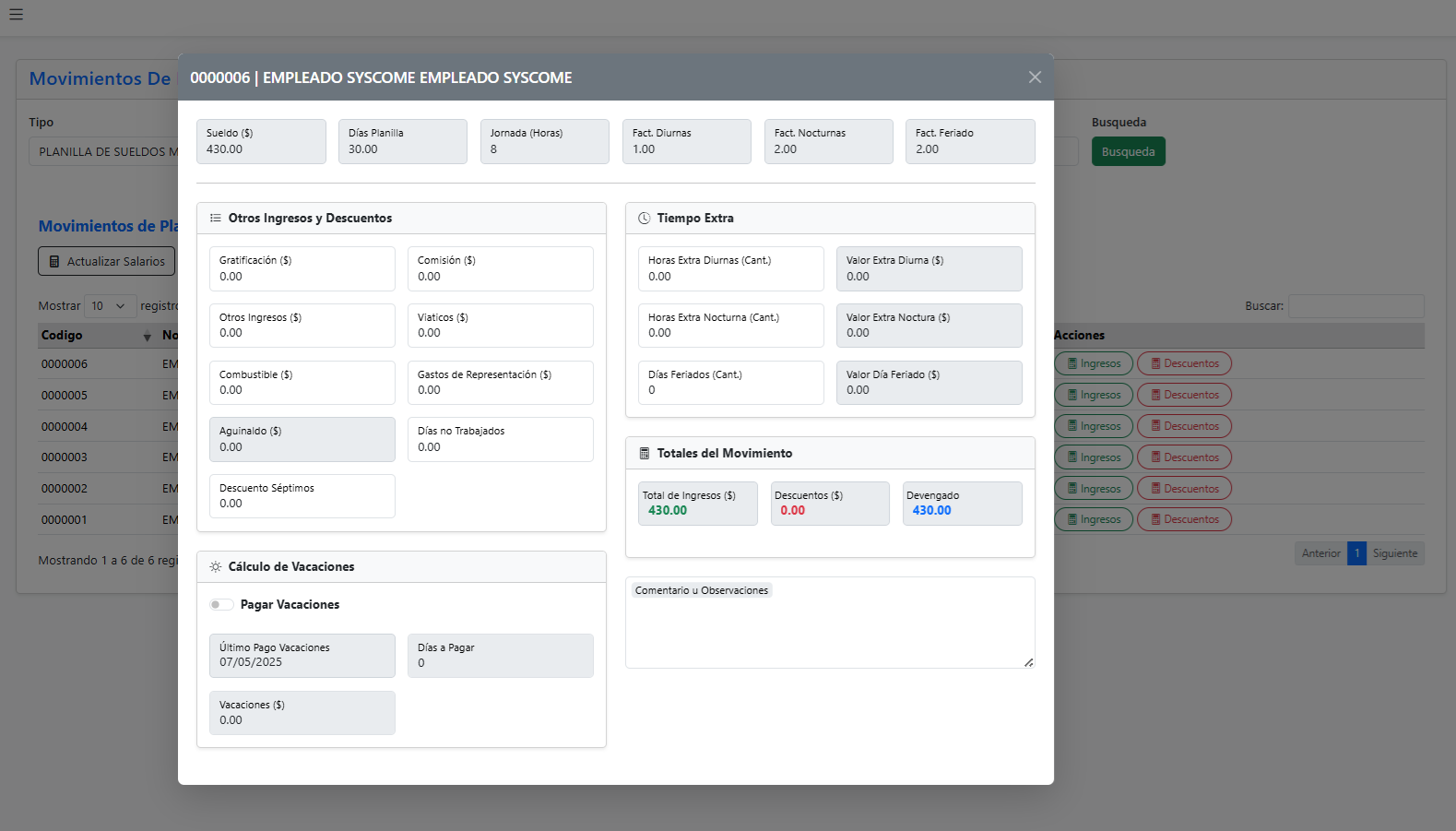Click the sun icon beside Cálculo de Vacaciones
Viewport: 1456px width, 831px height.
click(215, 567)
